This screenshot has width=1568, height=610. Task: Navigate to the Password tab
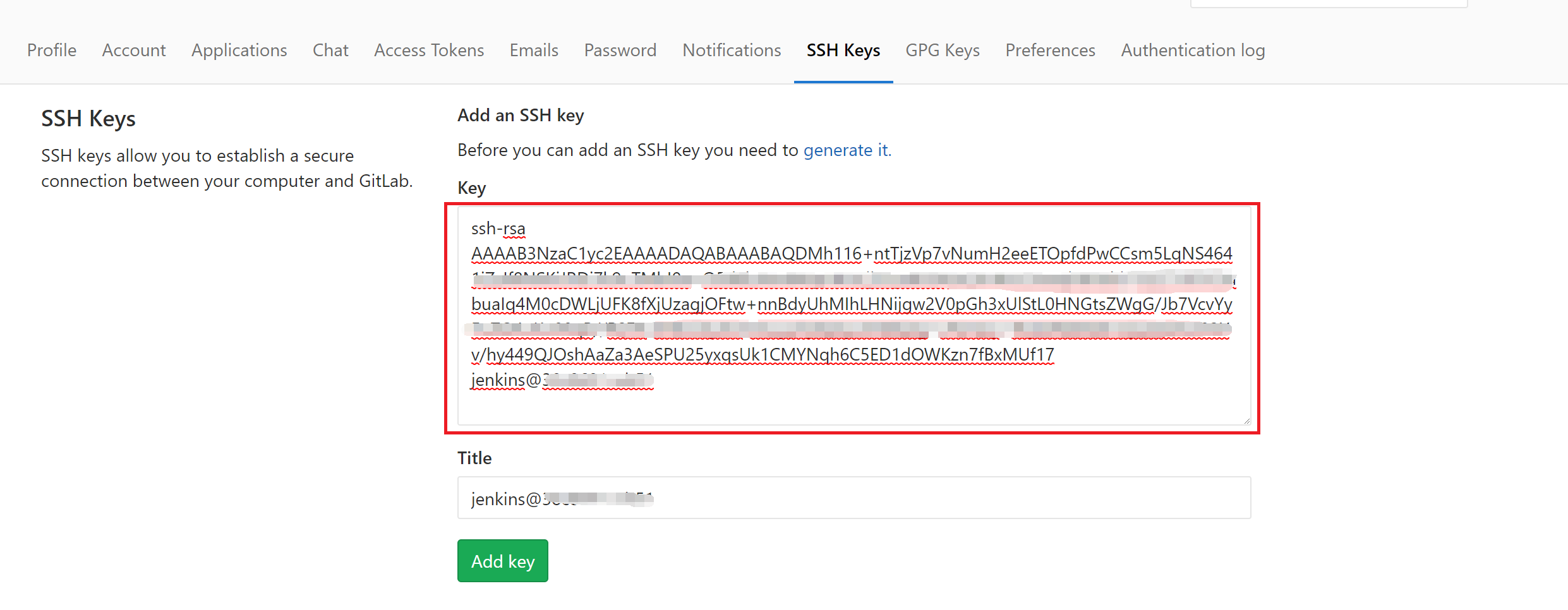point(620,51)
